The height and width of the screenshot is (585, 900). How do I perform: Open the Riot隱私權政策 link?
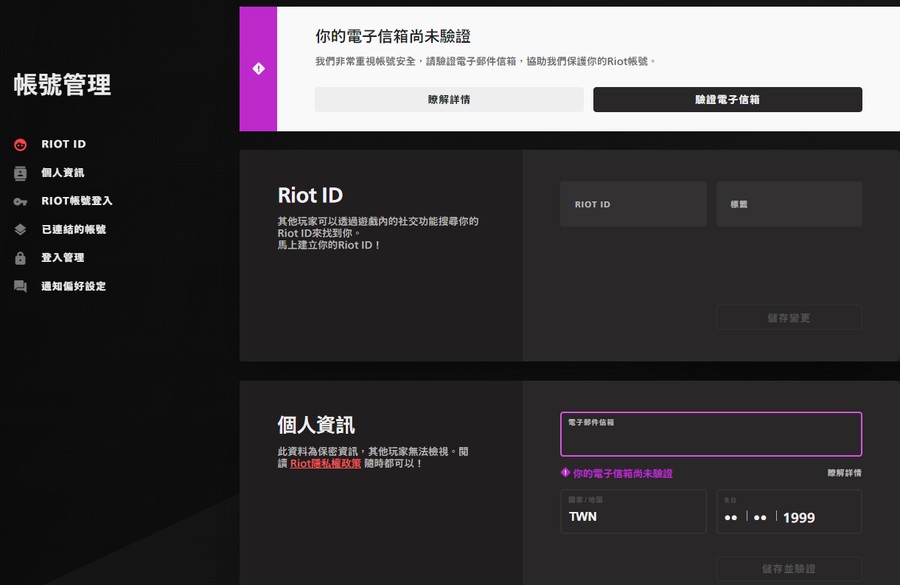325,463
